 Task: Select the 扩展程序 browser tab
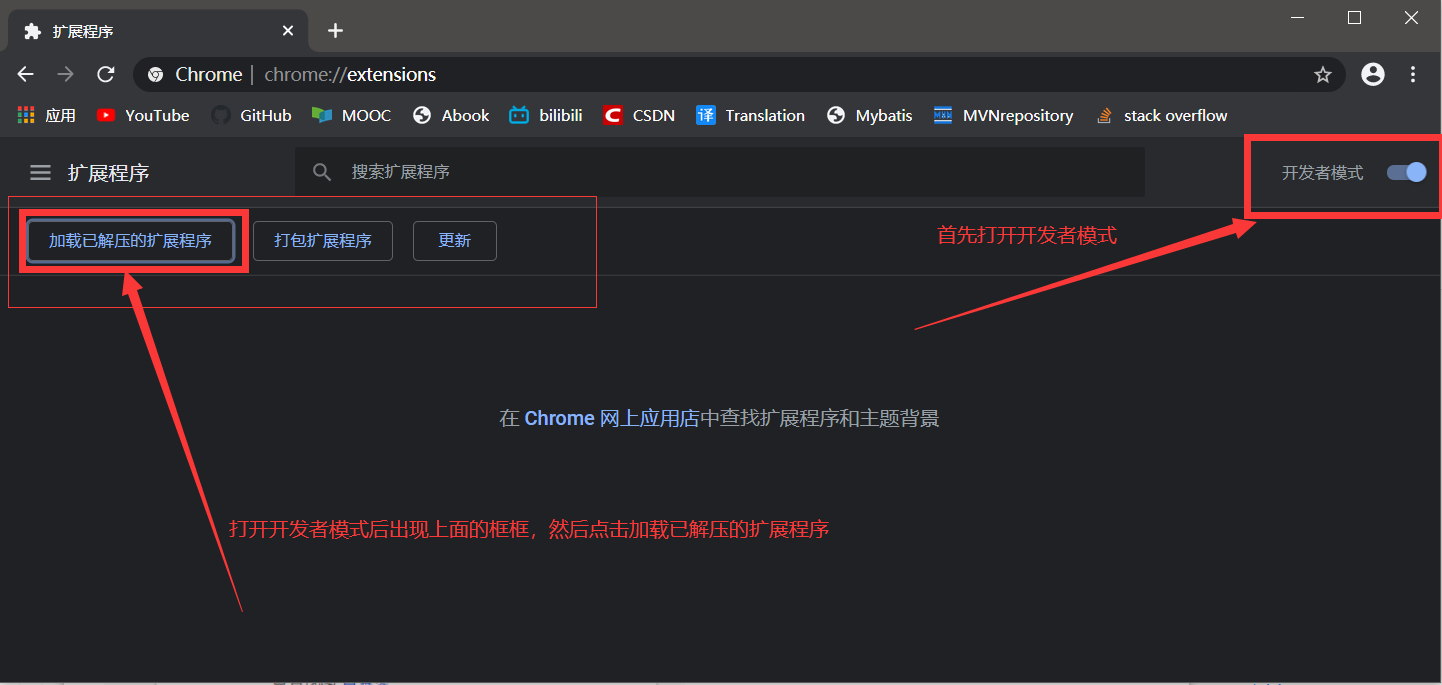[x=158, y=31]
